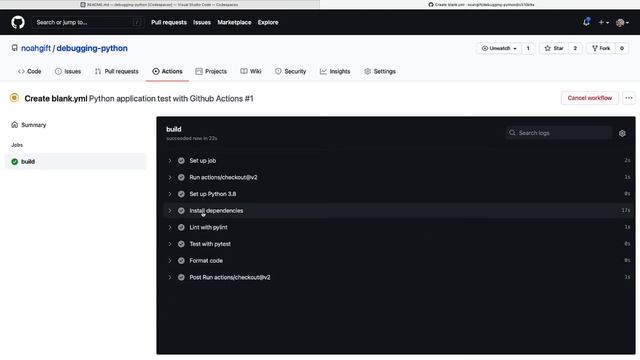Click Pull requests in top navigation
640x360 pixels.
point(169,22)
